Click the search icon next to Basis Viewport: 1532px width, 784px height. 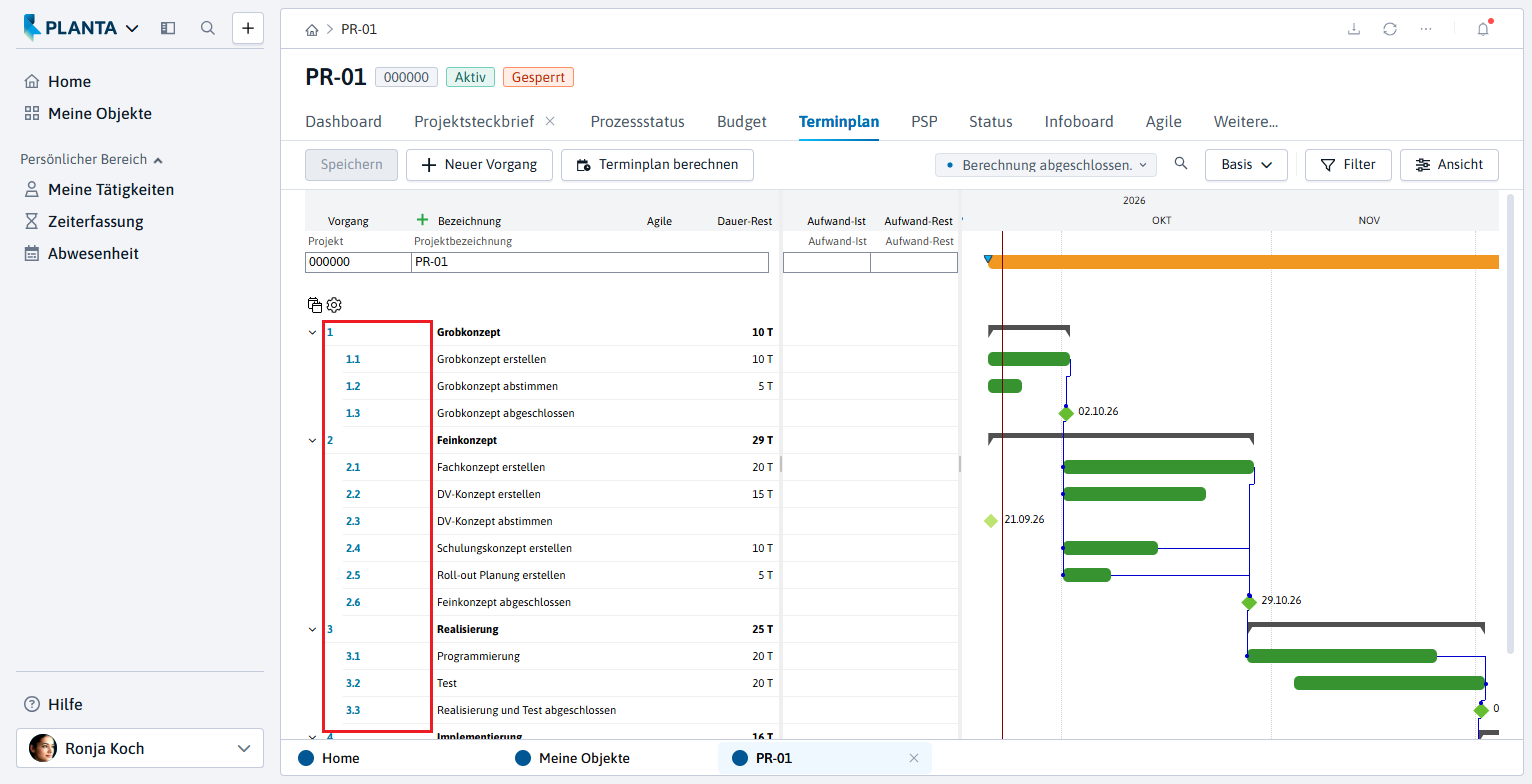point(1181,164)
